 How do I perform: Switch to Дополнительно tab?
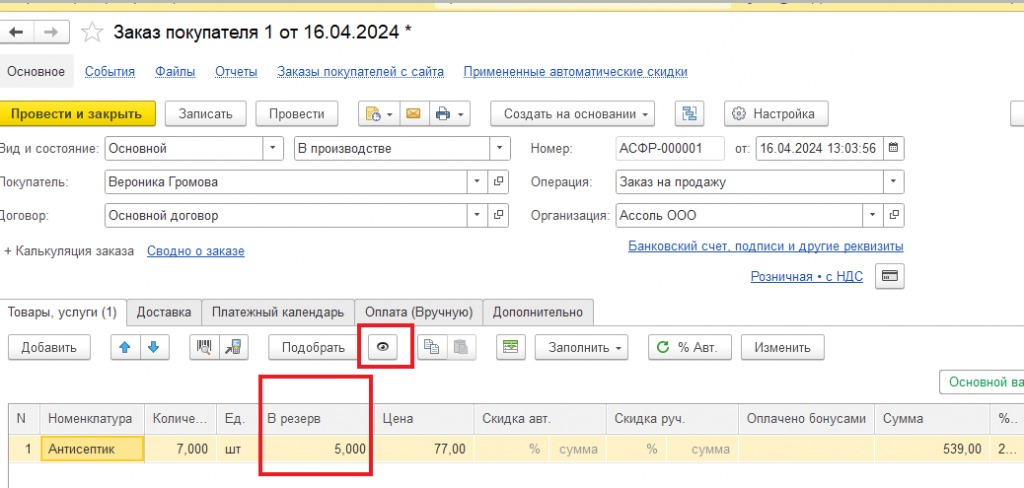(x=537, y=312)
